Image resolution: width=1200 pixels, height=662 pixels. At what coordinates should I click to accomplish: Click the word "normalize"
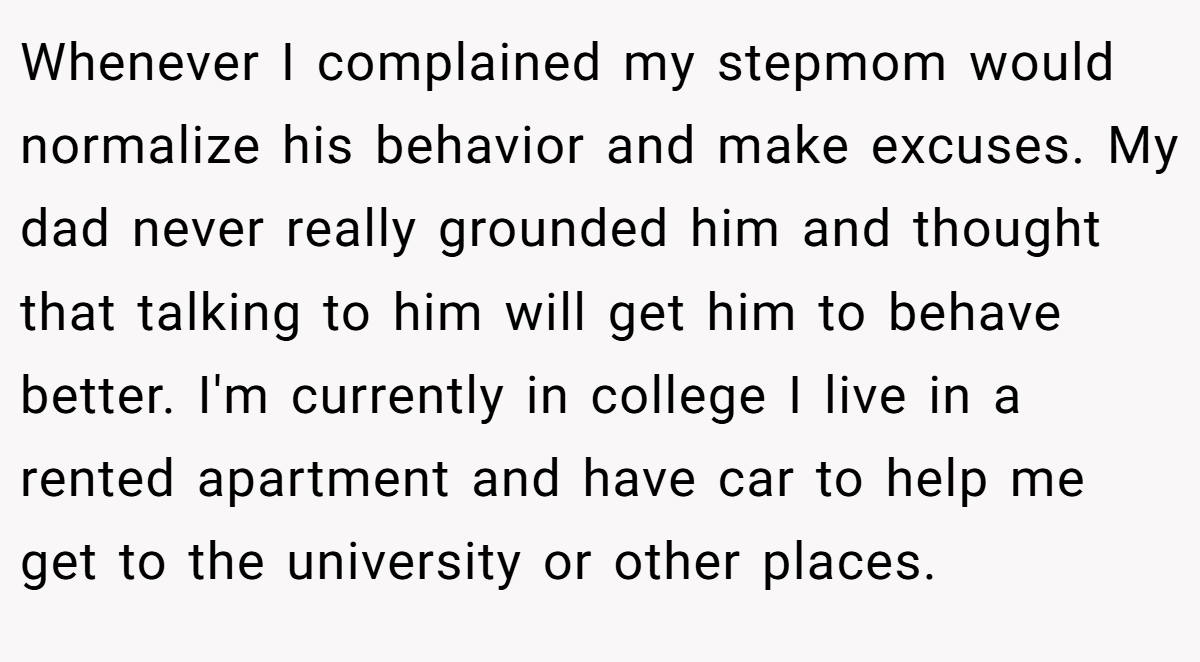tap(140, 147)
